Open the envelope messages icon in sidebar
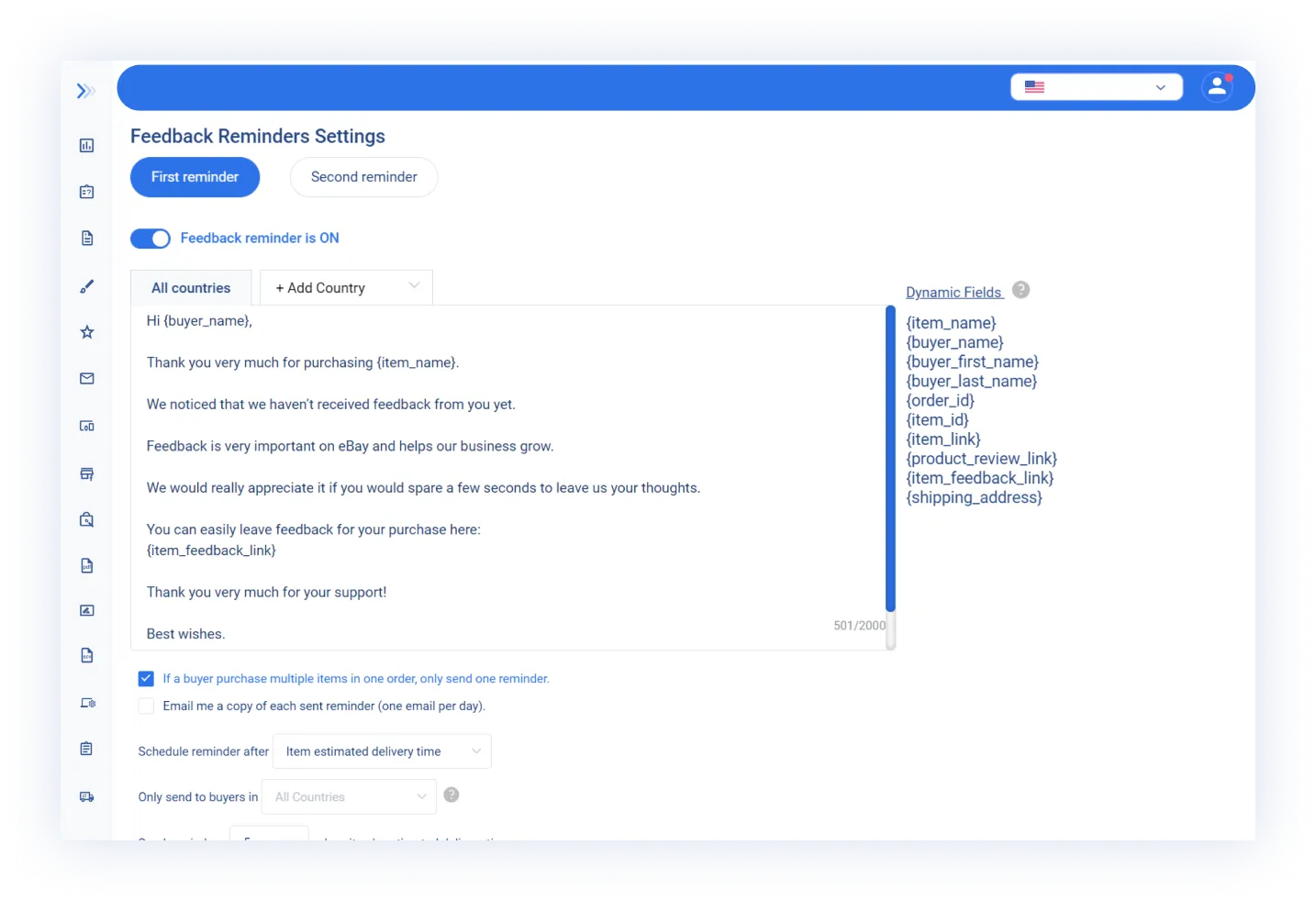Viewport: 1316px width, 901px height. click(x=87, y=378)
